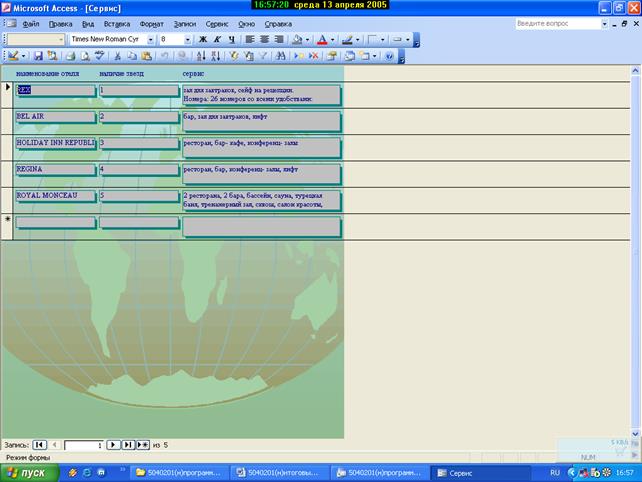Open Print Preview icon
The height and width of the screenshot is (482, 642).
(x=85, y=56)
